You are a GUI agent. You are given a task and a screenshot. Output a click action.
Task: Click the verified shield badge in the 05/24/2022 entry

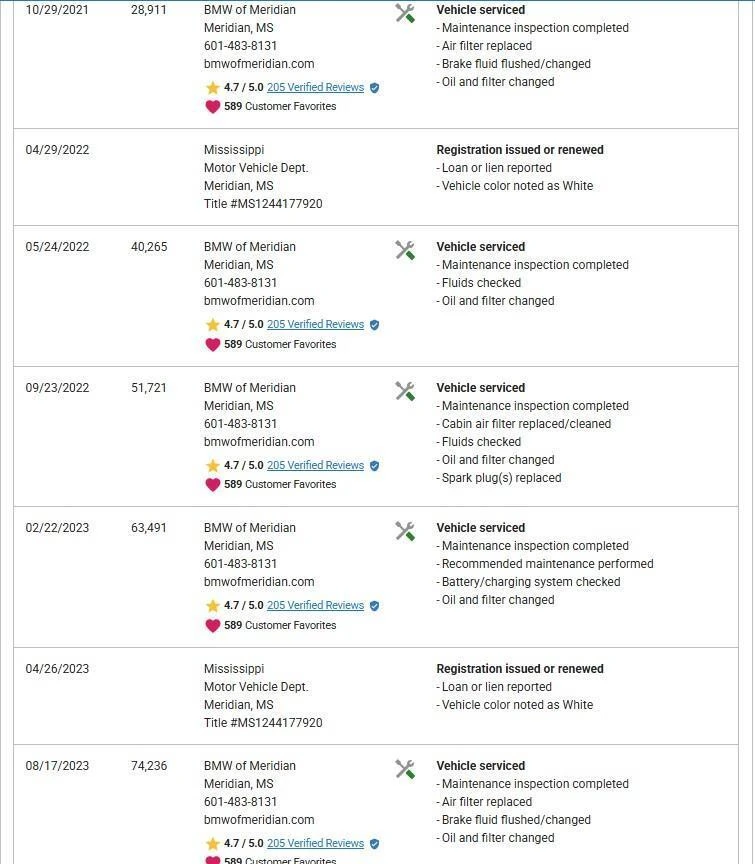pyautogui.click(x=375, y=325)
